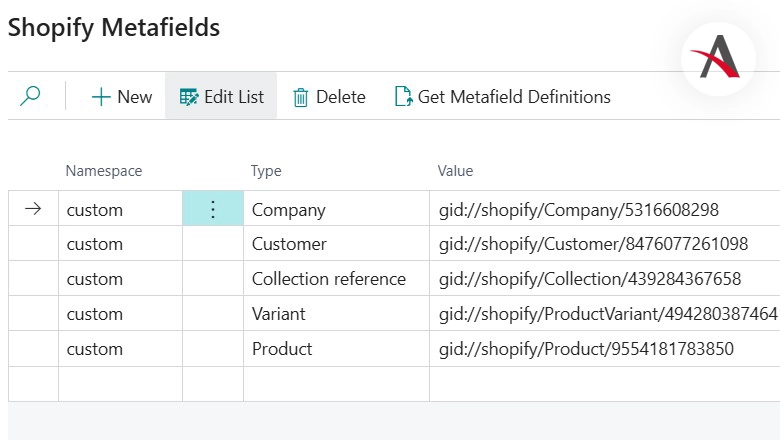Screen dimensions: 780x440
Task: Open the three-dot row options menu
Action: coord(212,210)
